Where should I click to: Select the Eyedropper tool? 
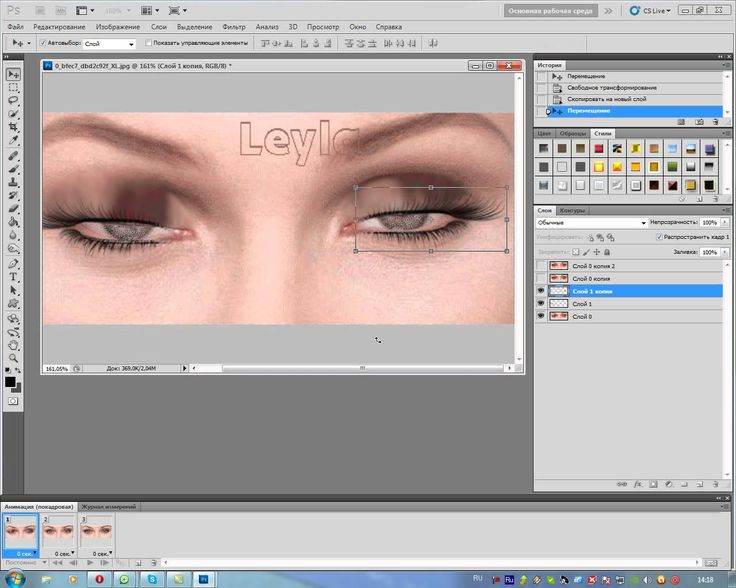pyautogui.click(x=13, y=140)
